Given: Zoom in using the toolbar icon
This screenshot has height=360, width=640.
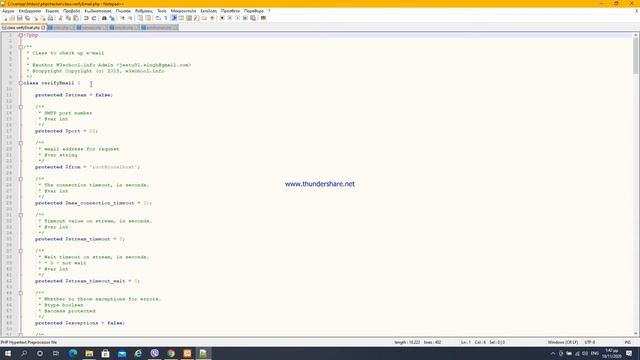Looking at the screenshot, I should coord(122,18).
